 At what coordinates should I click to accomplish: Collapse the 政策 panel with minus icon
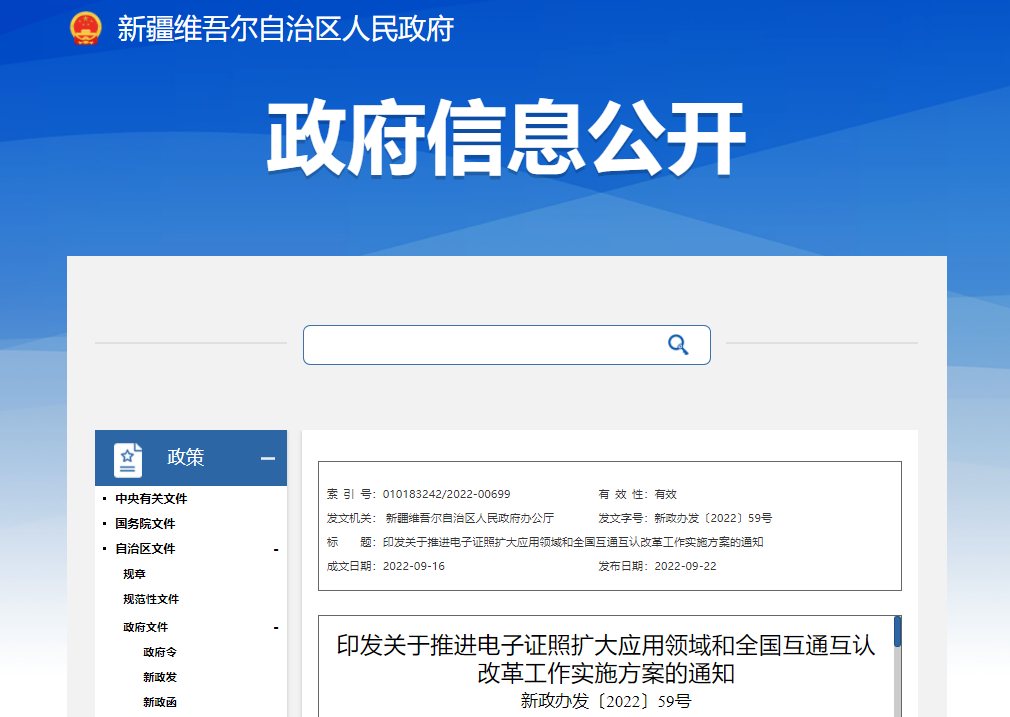pyautogui.click(x=268, y=458)
